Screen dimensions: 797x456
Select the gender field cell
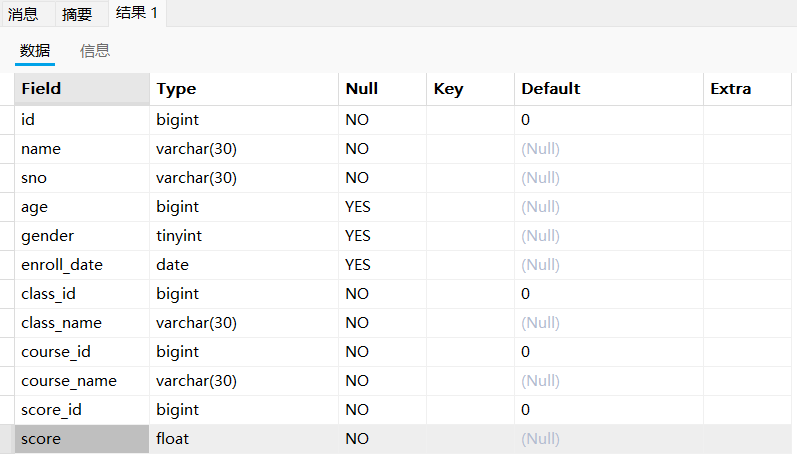pyautogui.click(x=82, y=236)
